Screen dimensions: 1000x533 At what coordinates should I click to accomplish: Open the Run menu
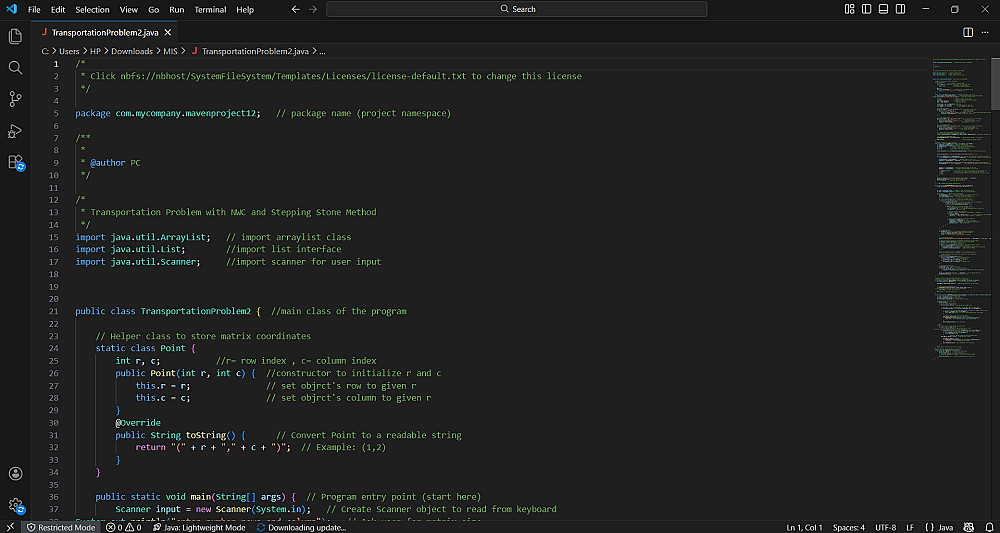click(177, 10)
